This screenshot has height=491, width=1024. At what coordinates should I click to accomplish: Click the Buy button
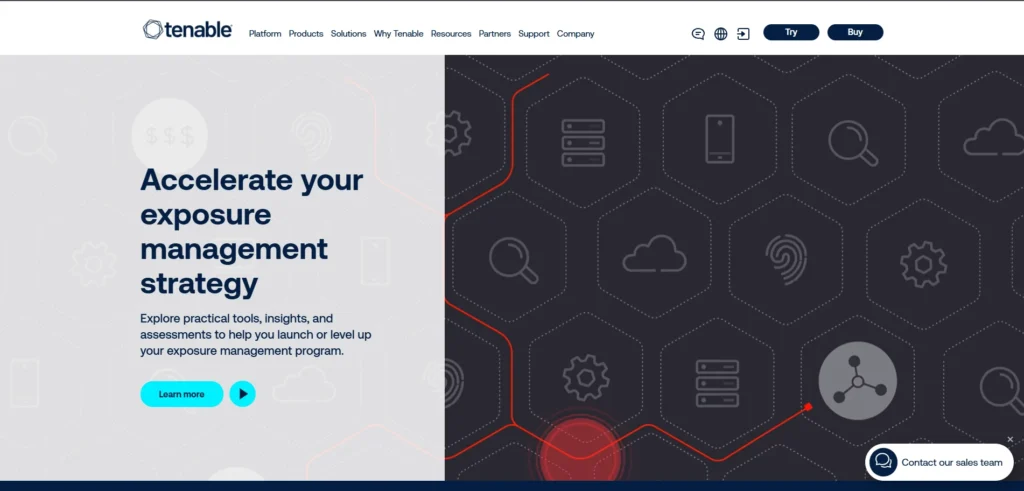click(x=855, y=32)
